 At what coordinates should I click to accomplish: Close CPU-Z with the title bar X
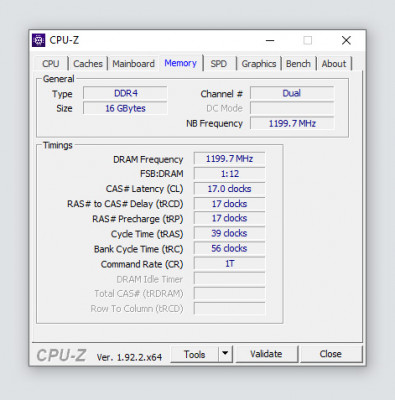click(346, 40)
